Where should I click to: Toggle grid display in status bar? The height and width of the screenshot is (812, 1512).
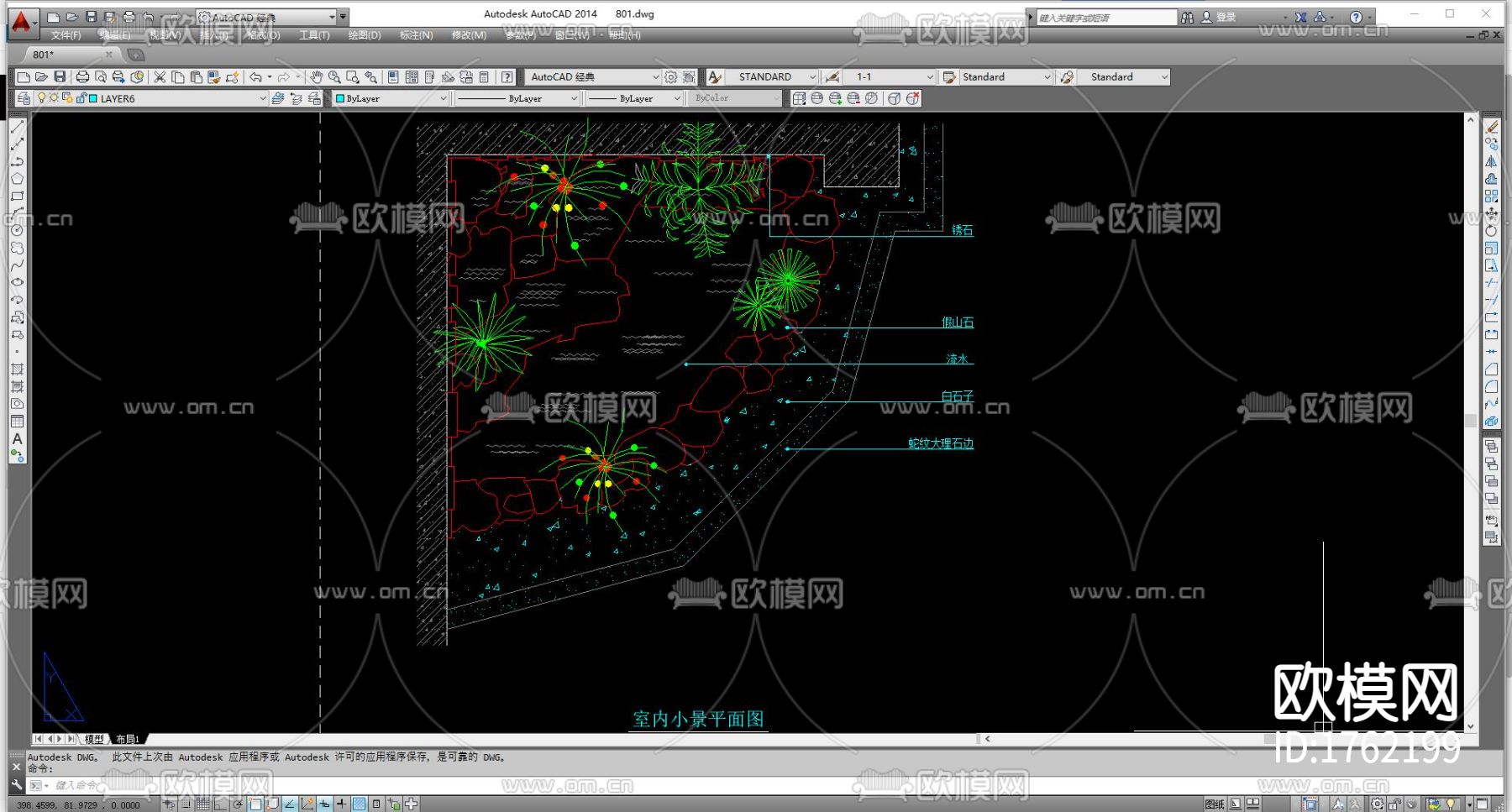coord(202,804)
